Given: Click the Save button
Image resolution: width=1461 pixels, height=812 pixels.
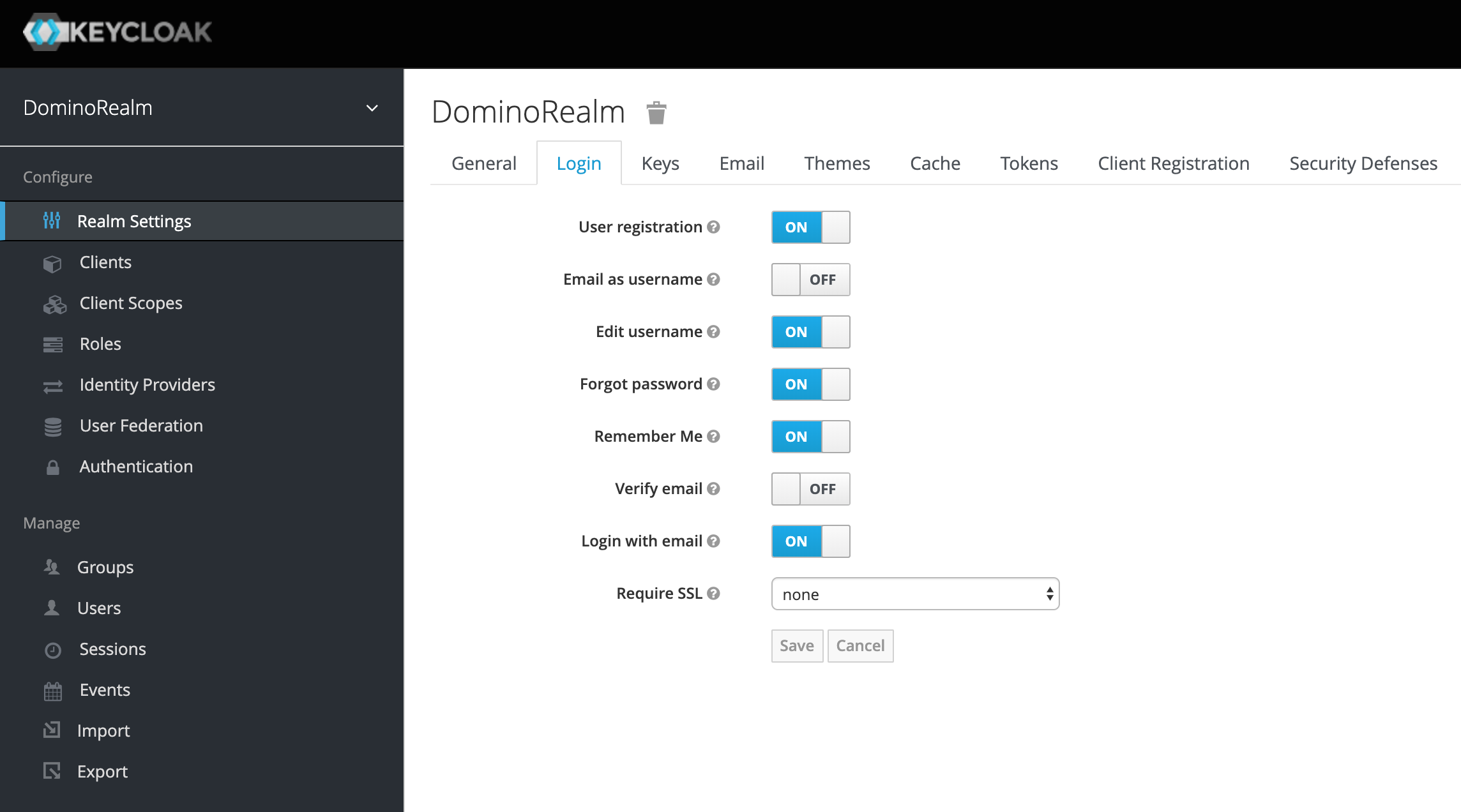Looking at the screenshot, I should (x=796, y=645).
